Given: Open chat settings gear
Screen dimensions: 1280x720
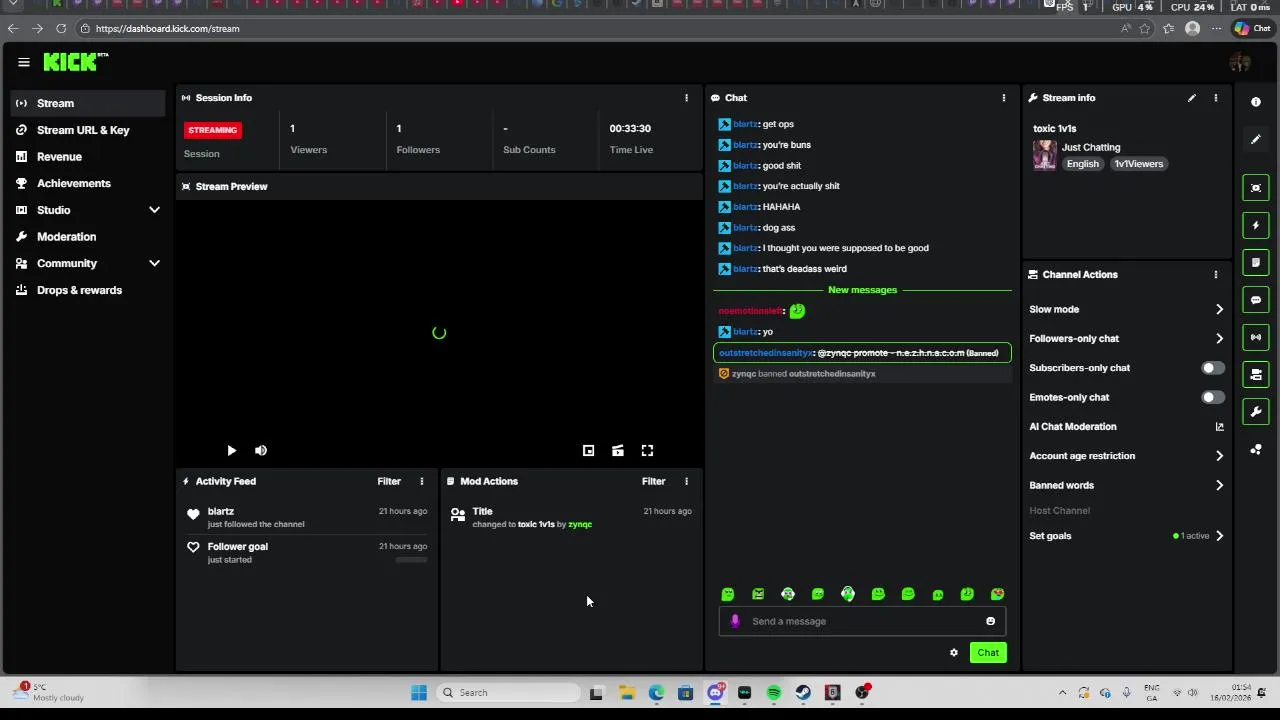Looking at the screenshot, I should (x=954, y=653).
